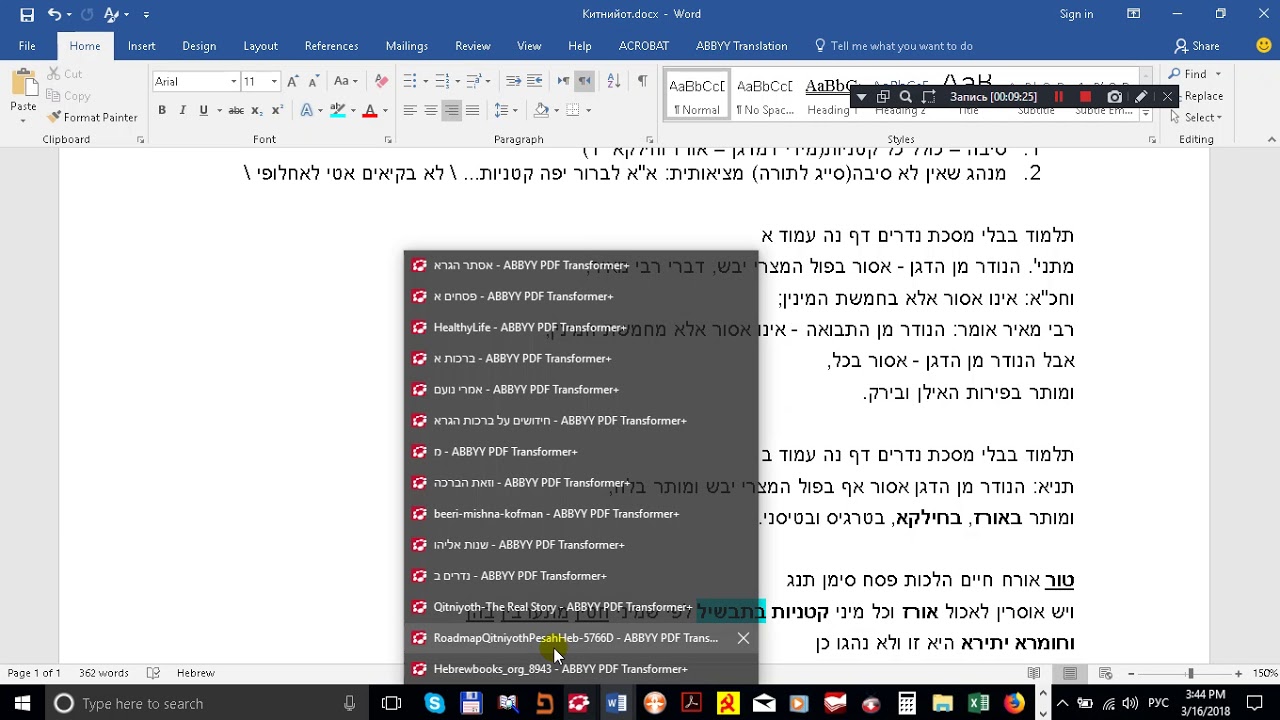This screenshot has height=720, width=1280.
Task: Stop the screen recording
Action: point(1085,97)
